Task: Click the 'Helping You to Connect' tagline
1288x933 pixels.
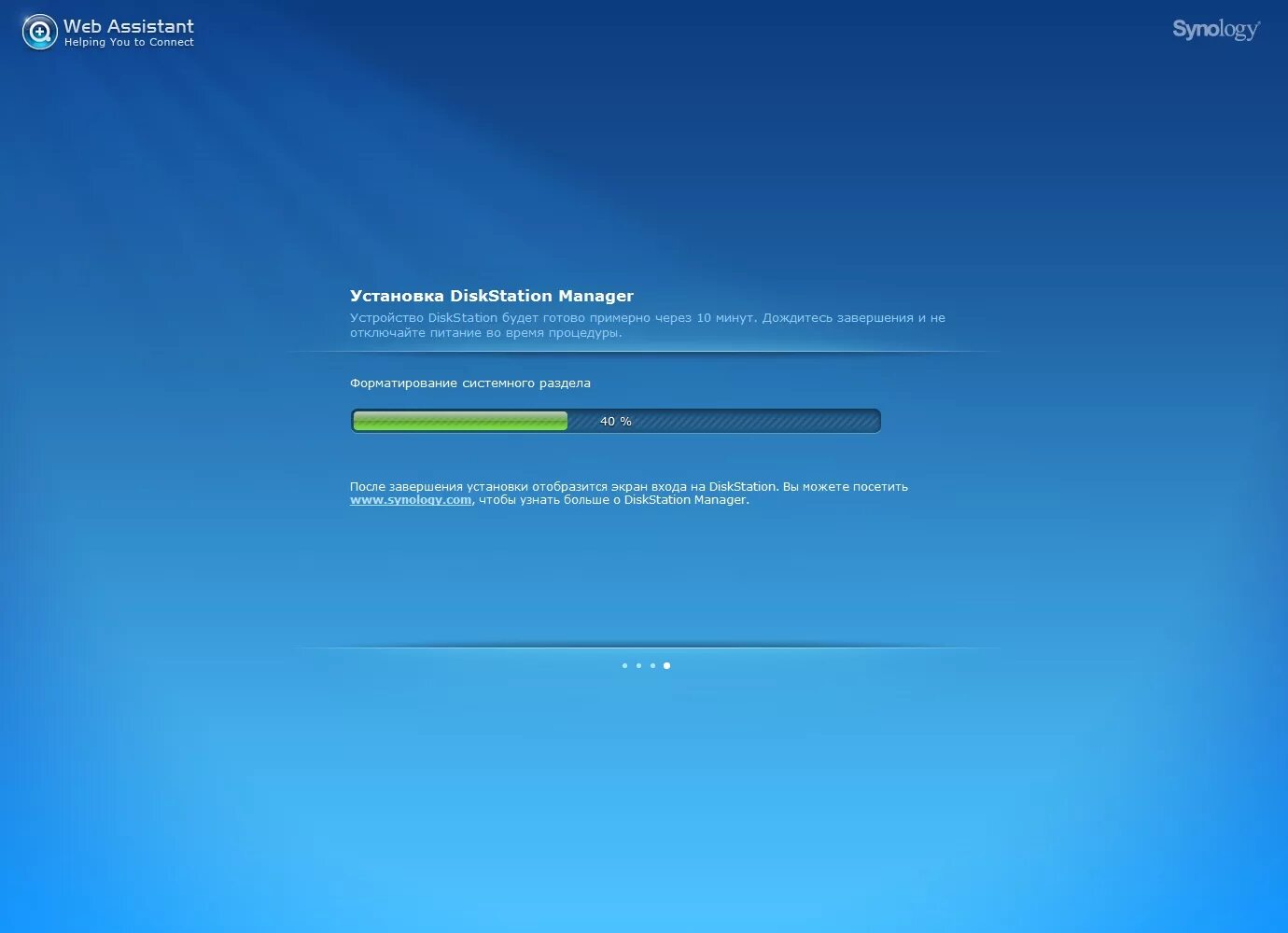Action: click(129, 42)
